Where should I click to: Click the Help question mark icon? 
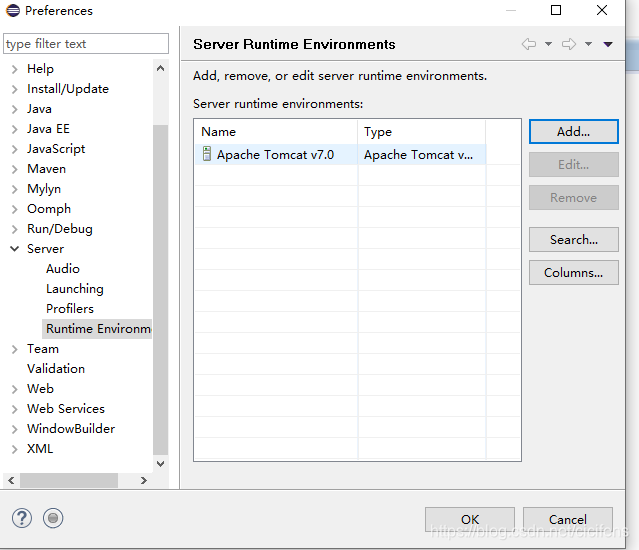coord(22,518)
